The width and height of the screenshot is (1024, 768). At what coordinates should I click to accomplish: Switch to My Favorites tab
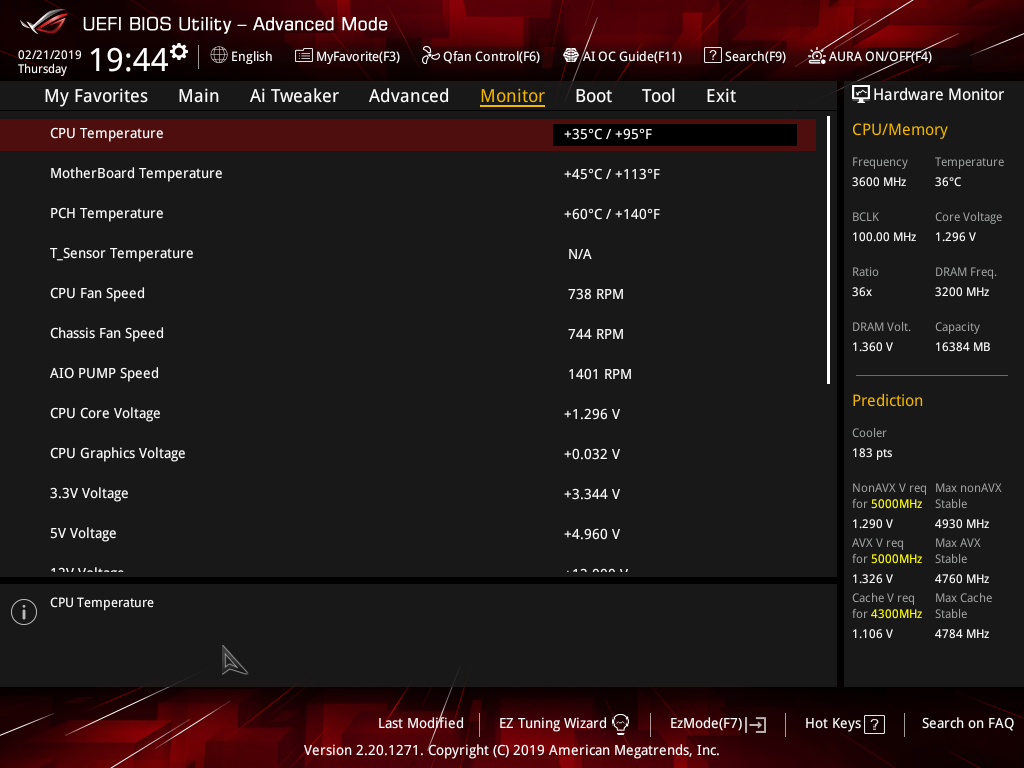tap(96, 96)
